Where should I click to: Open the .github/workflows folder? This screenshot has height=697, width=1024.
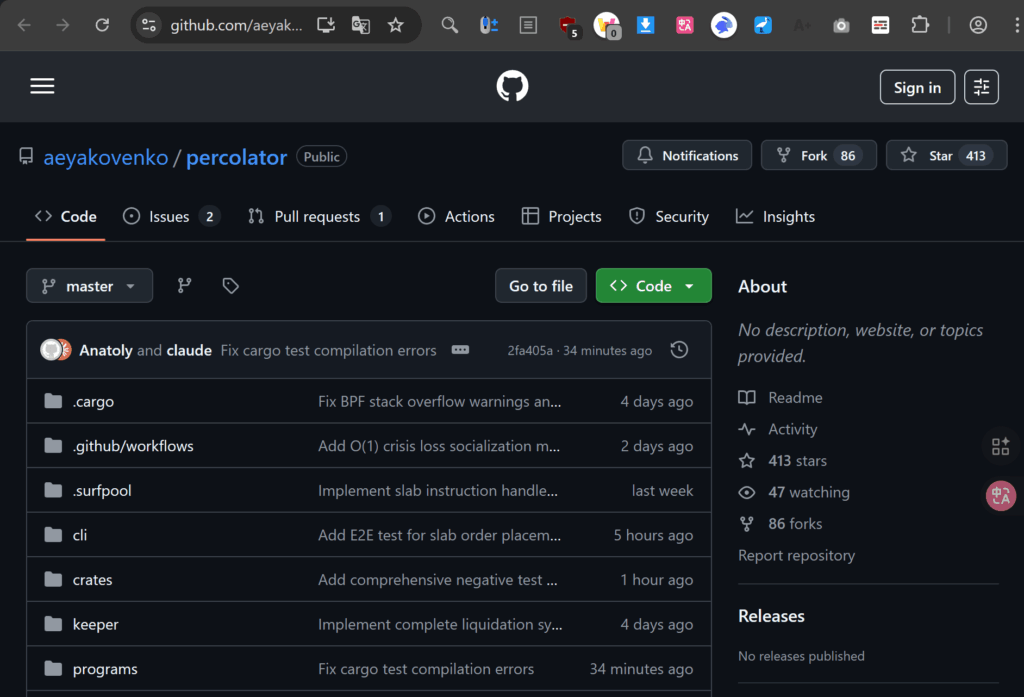click(133, 446)
